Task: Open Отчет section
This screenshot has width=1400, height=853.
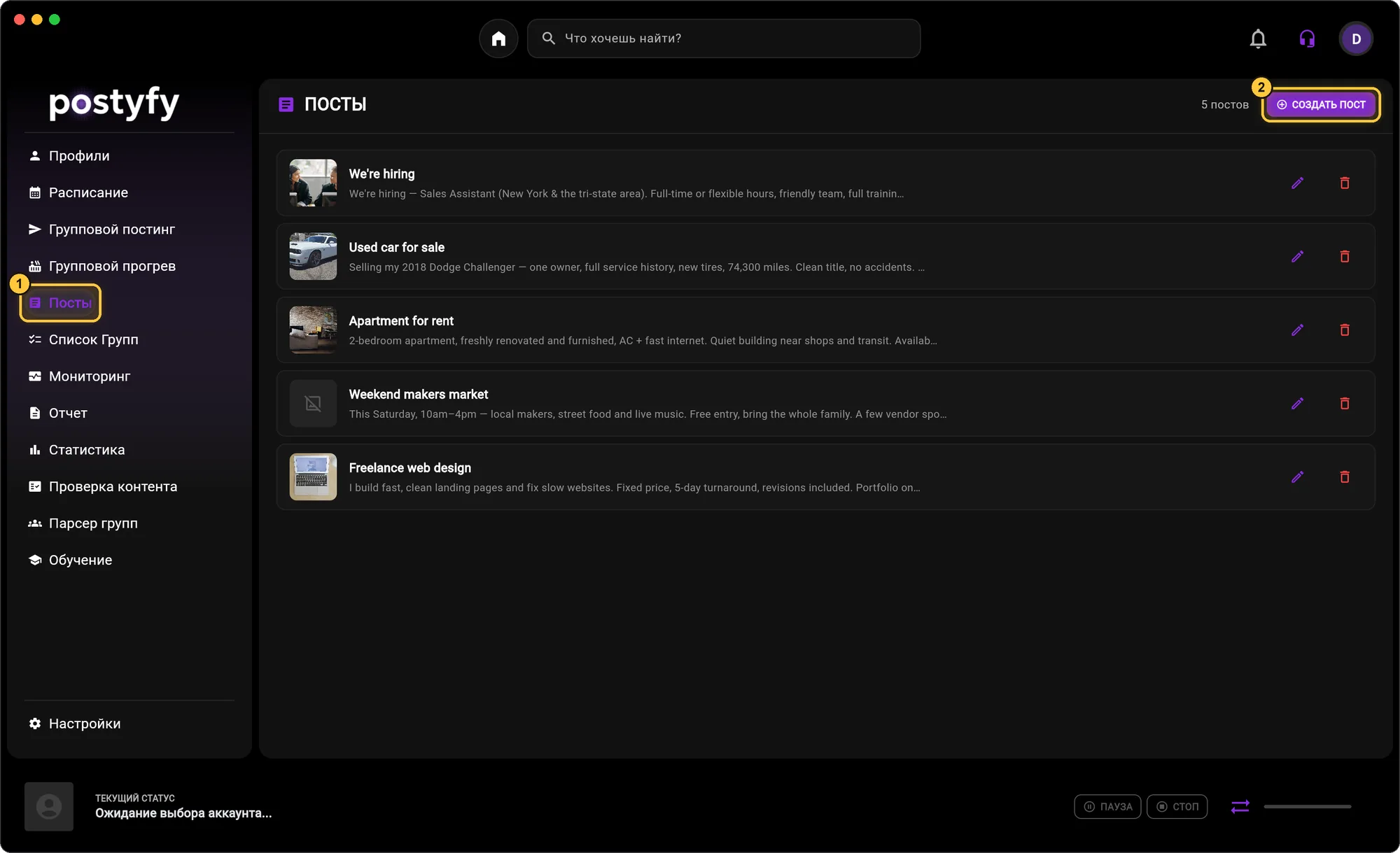Action: [57, 414]
